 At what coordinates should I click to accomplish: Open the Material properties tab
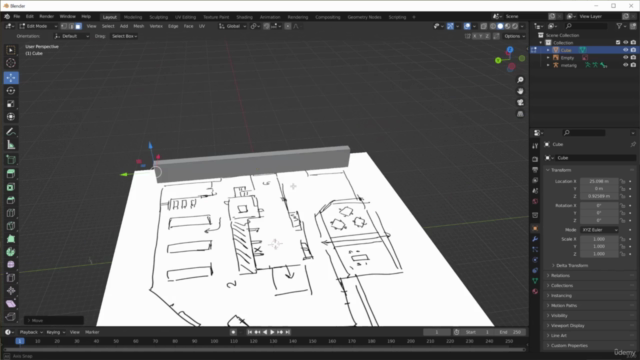pyautogui.click(x=535, y=291)
